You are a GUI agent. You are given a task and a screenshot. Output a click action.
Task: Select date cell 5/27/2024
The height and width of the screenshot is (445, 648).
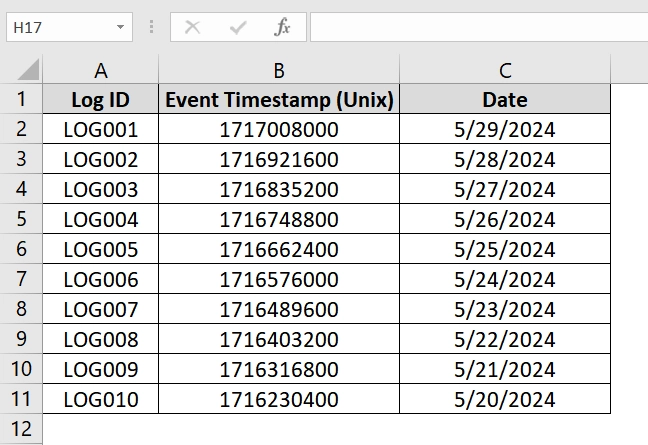[x=505, y=189]
